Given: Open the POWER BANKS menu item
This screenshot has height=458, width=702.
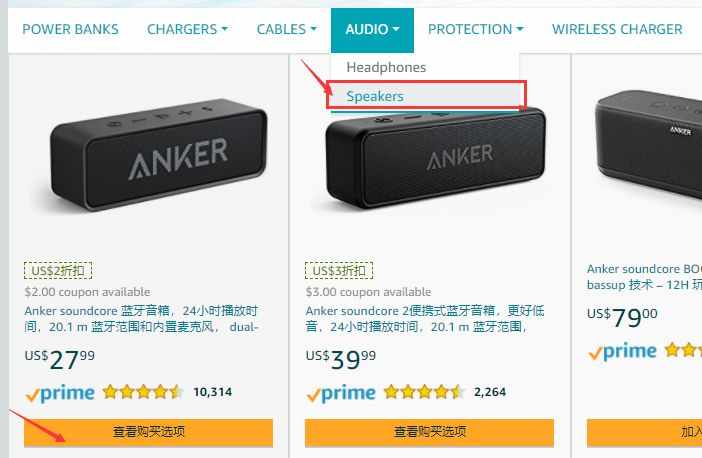Looking at the screenshot, I should (70, 30).
